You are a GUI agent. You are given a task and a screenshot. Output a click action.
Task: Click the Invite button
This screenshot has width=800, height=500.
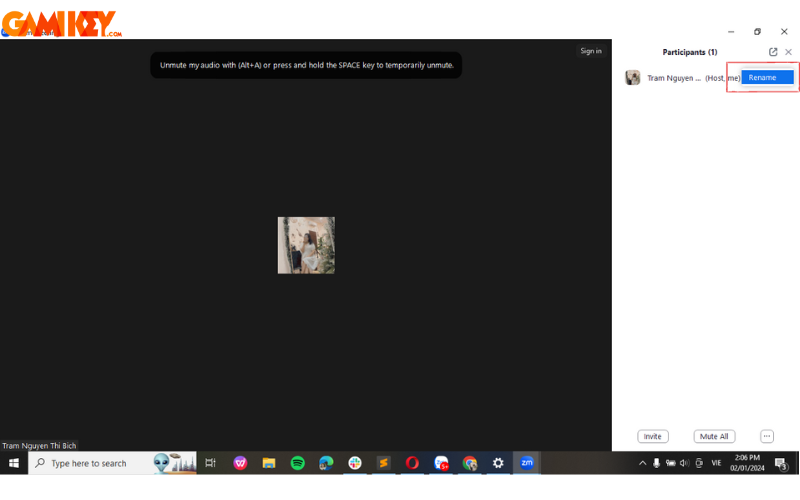(x=652, y=437)
